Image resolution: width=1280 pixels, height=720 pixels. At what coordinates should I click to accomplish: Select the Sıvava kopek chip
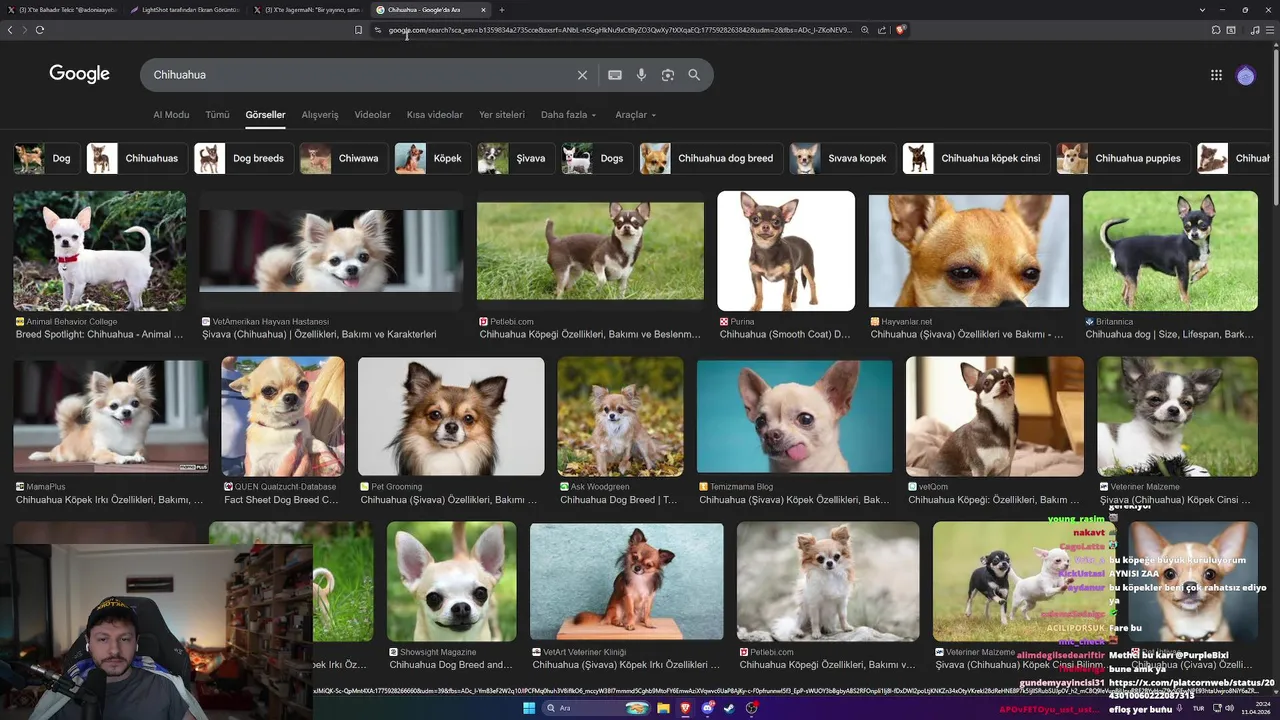pyautogui.click(x=842, y=158)
